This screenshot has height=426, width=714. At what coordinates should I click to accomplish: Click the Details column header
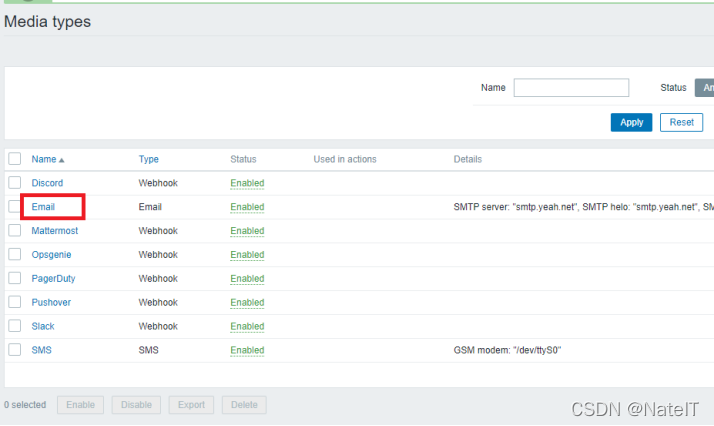coord(468,159)
